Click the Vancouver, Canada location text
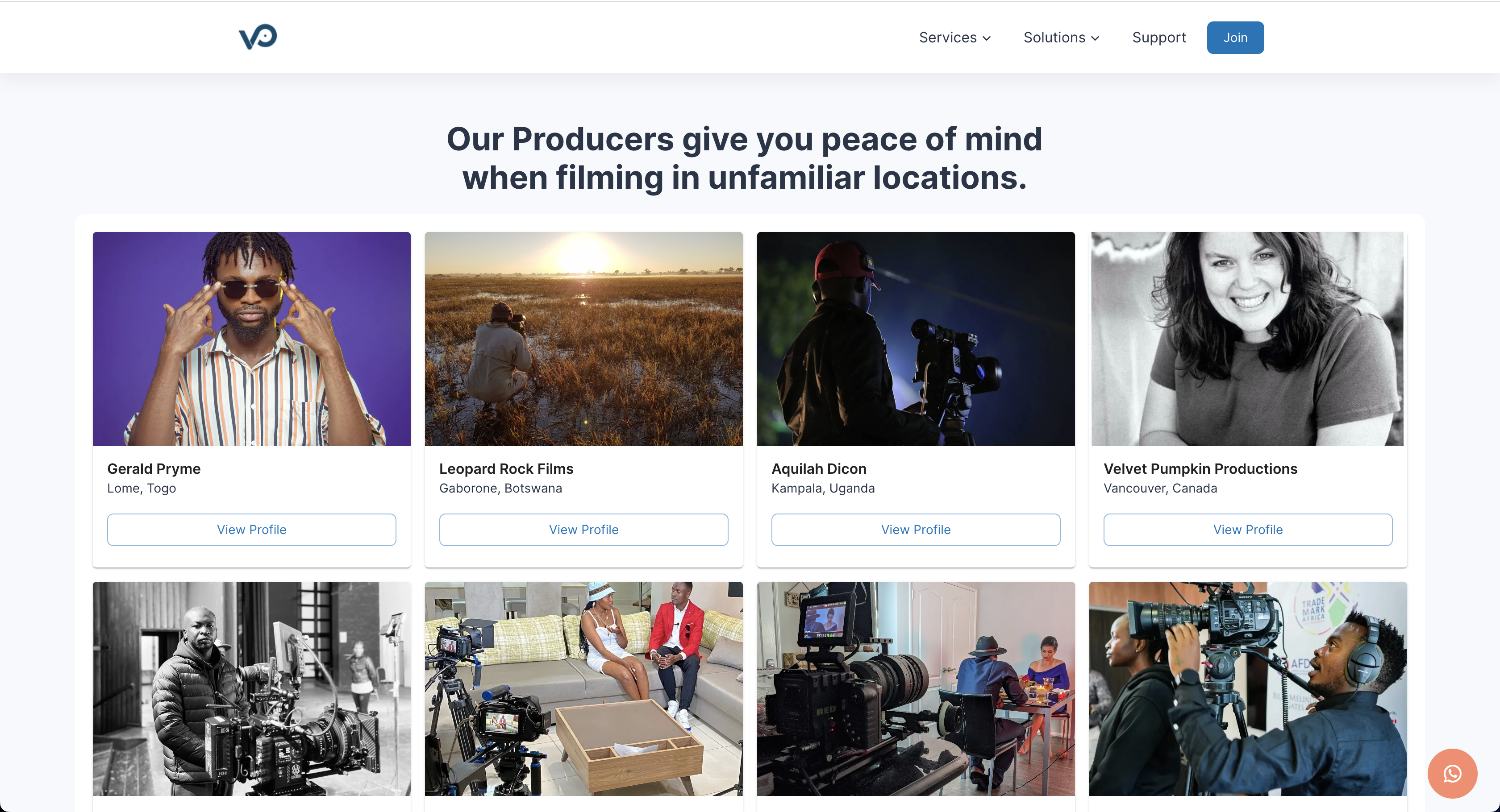Viewport: 1500px width, 812px height. [1160, 489]
